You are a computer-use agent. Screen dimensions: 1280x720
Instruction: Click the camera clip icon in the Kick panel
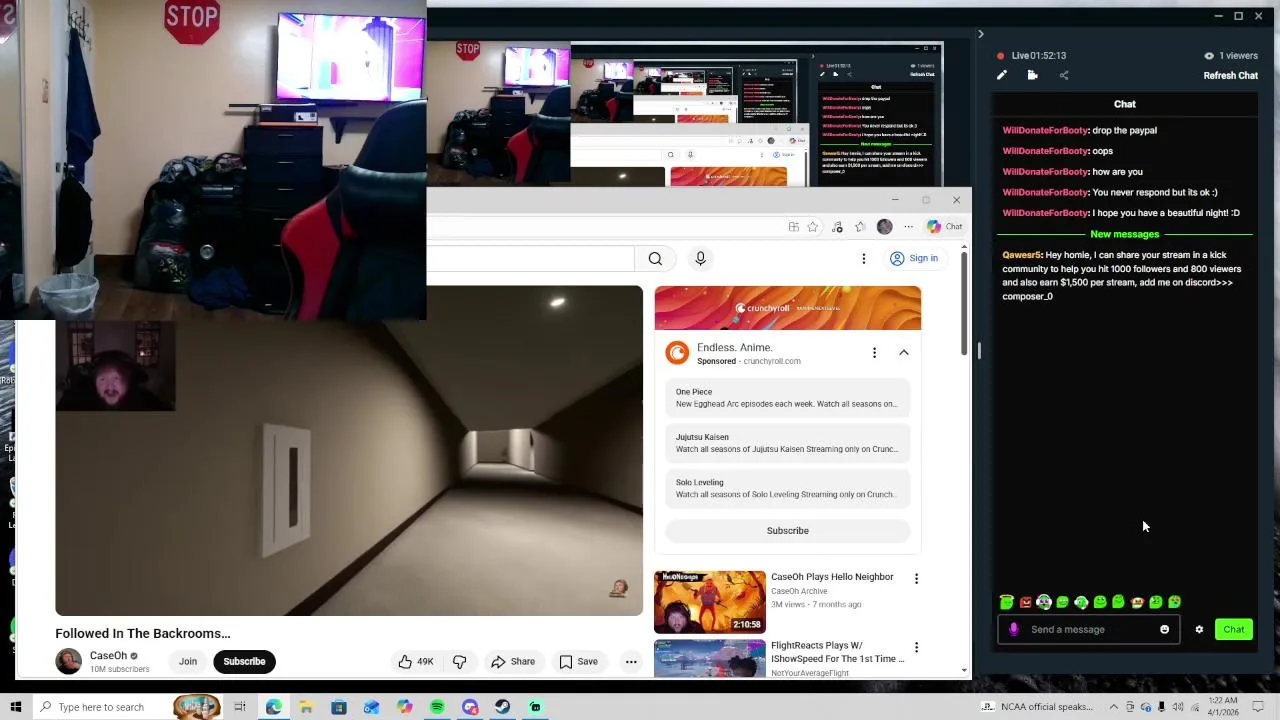[1033, 75]
